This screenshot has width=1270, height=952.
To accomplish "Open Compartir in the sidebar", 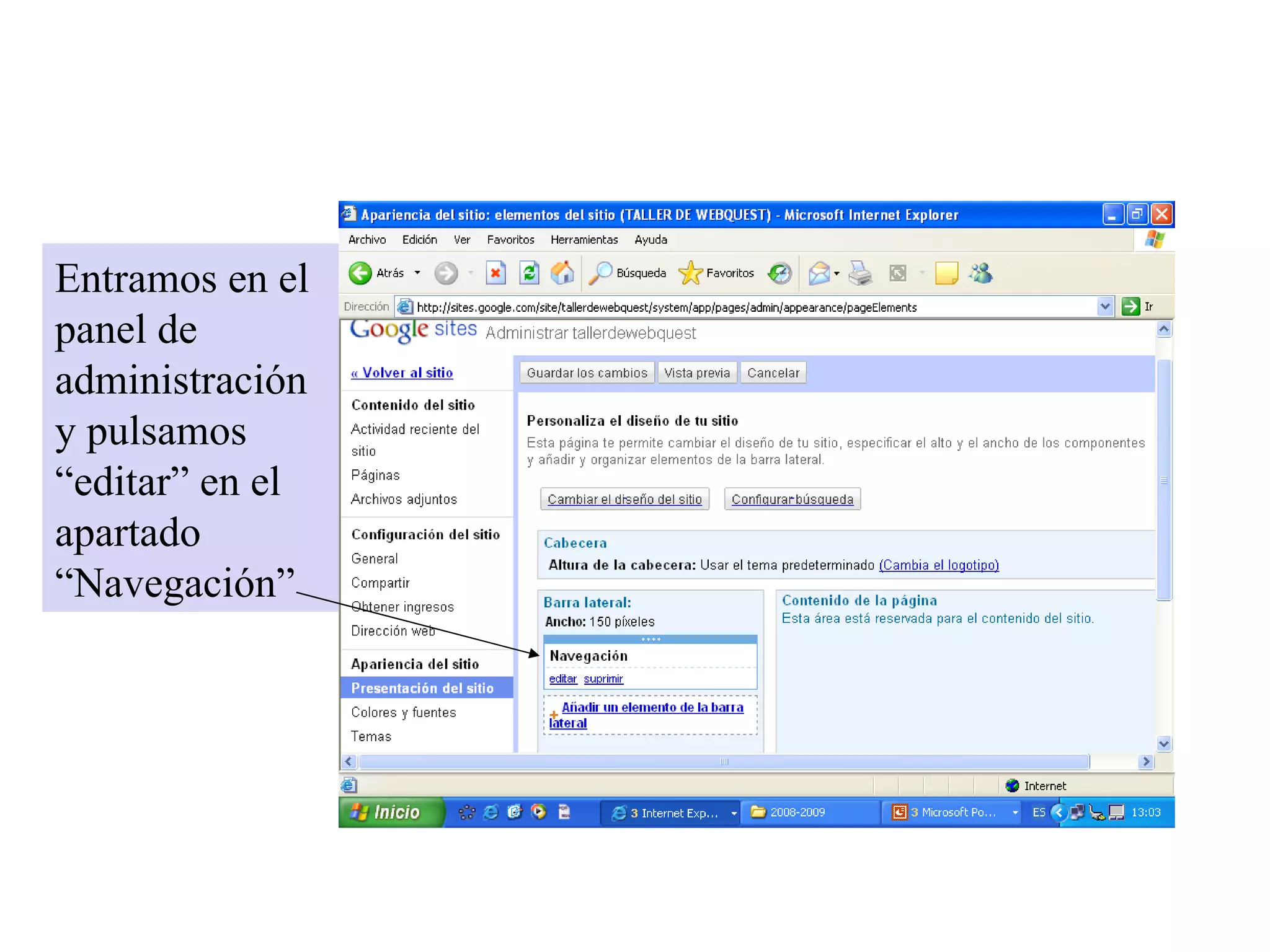I will point(380,583).
